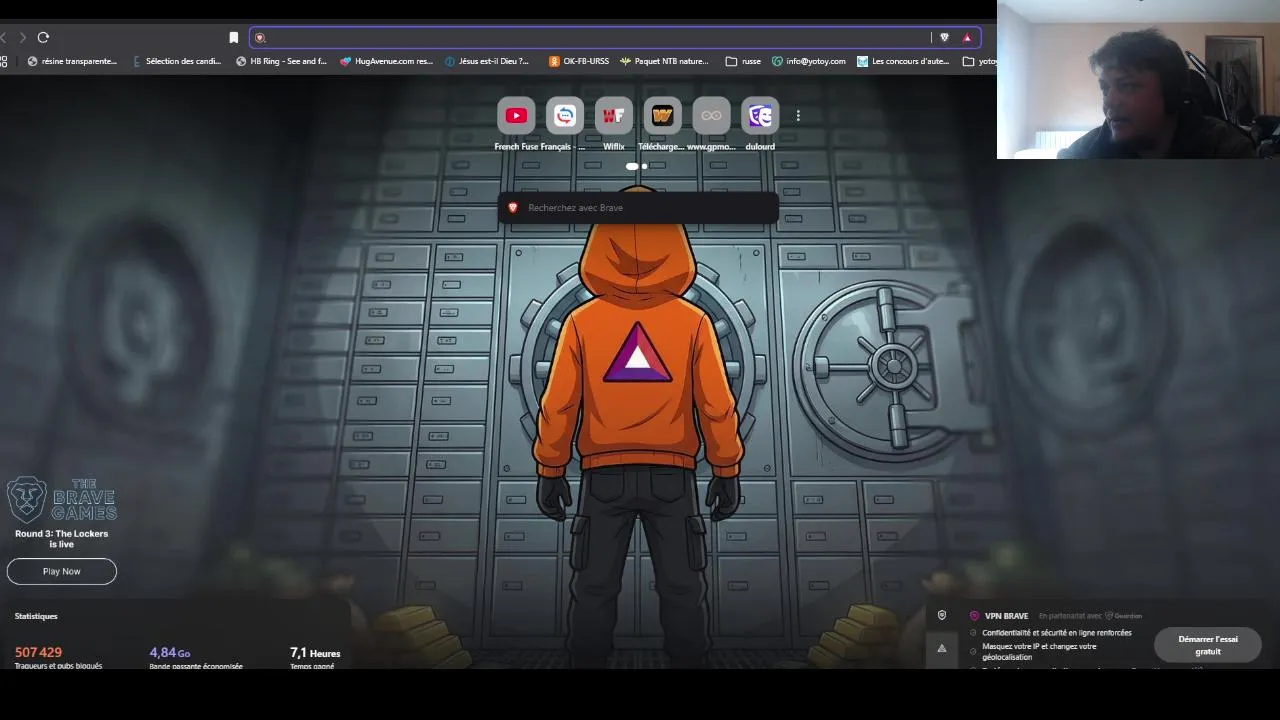Click Démarrer l'essai gratuit VPN button
The image size is (1280, 720).
(x=1208, y=645)
